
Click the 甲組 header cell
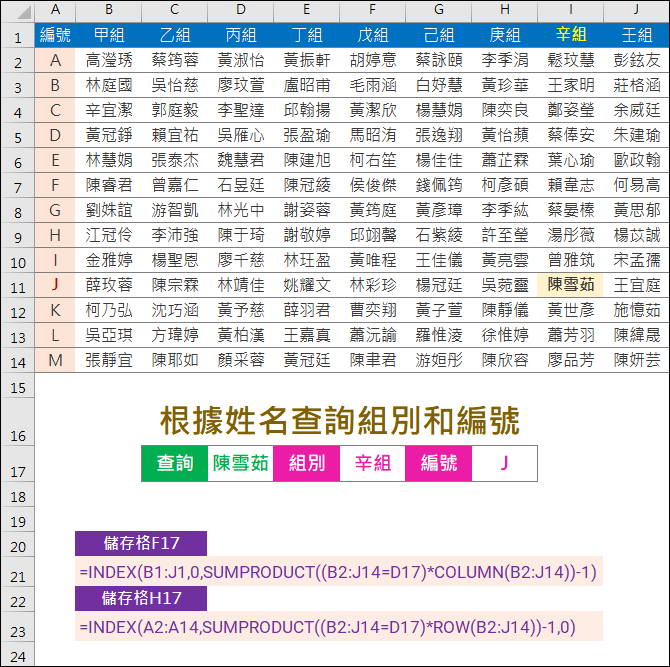[x=109, y=35]
